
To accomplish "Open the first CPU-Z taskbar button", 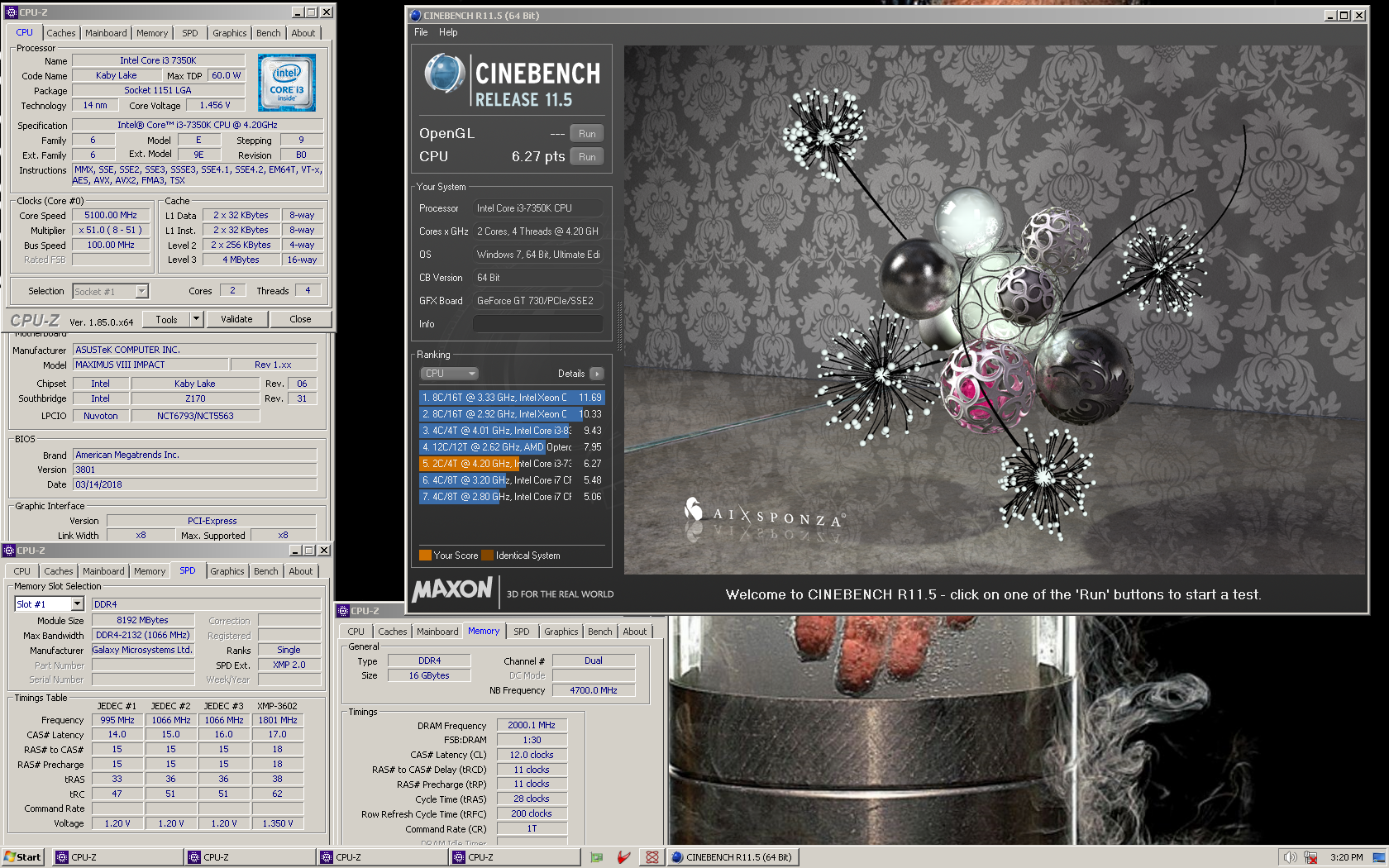I will click(117, 857).
